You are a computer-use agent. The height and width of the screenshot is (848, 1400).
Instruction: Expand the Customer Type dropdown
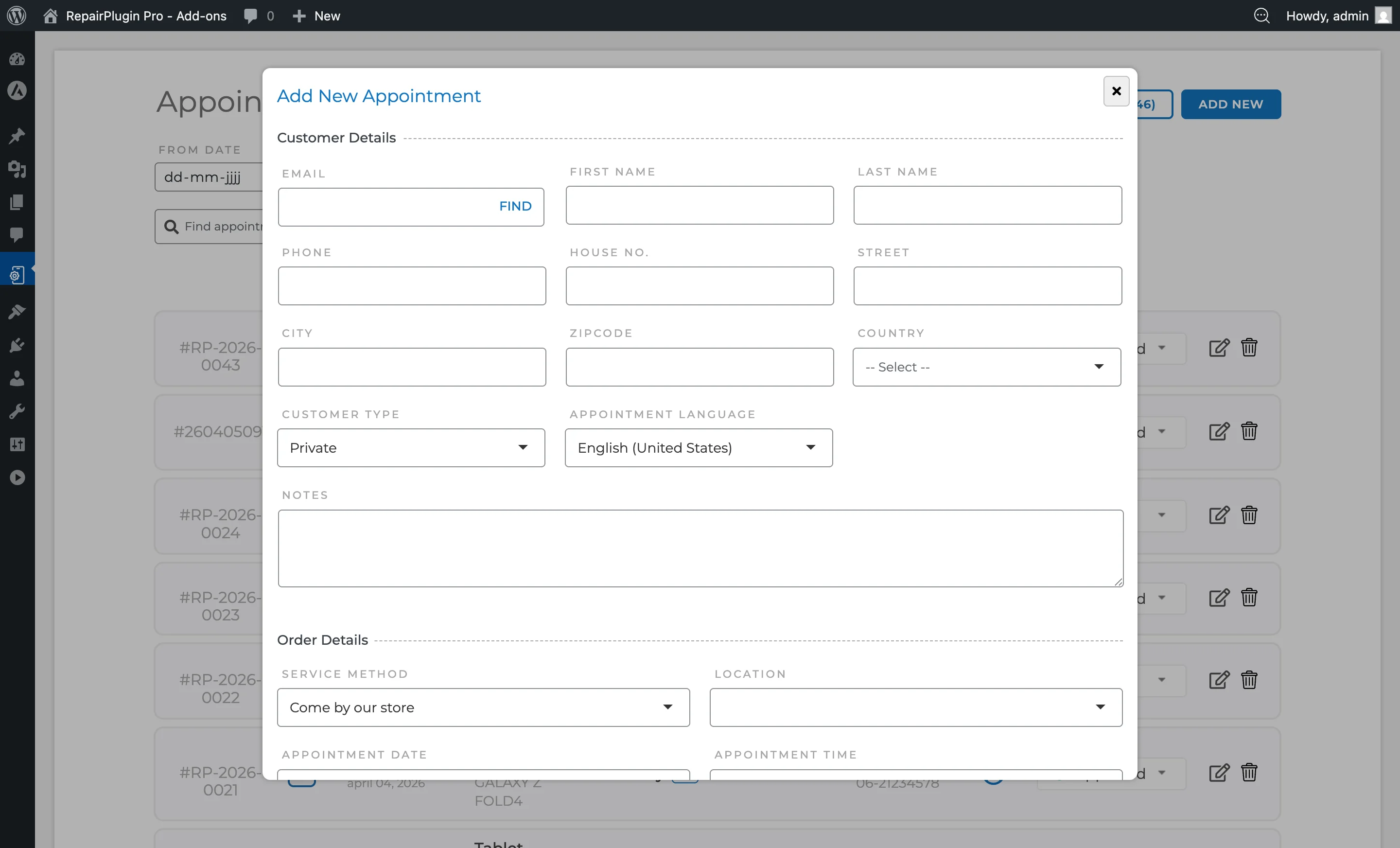coord(411,448)
